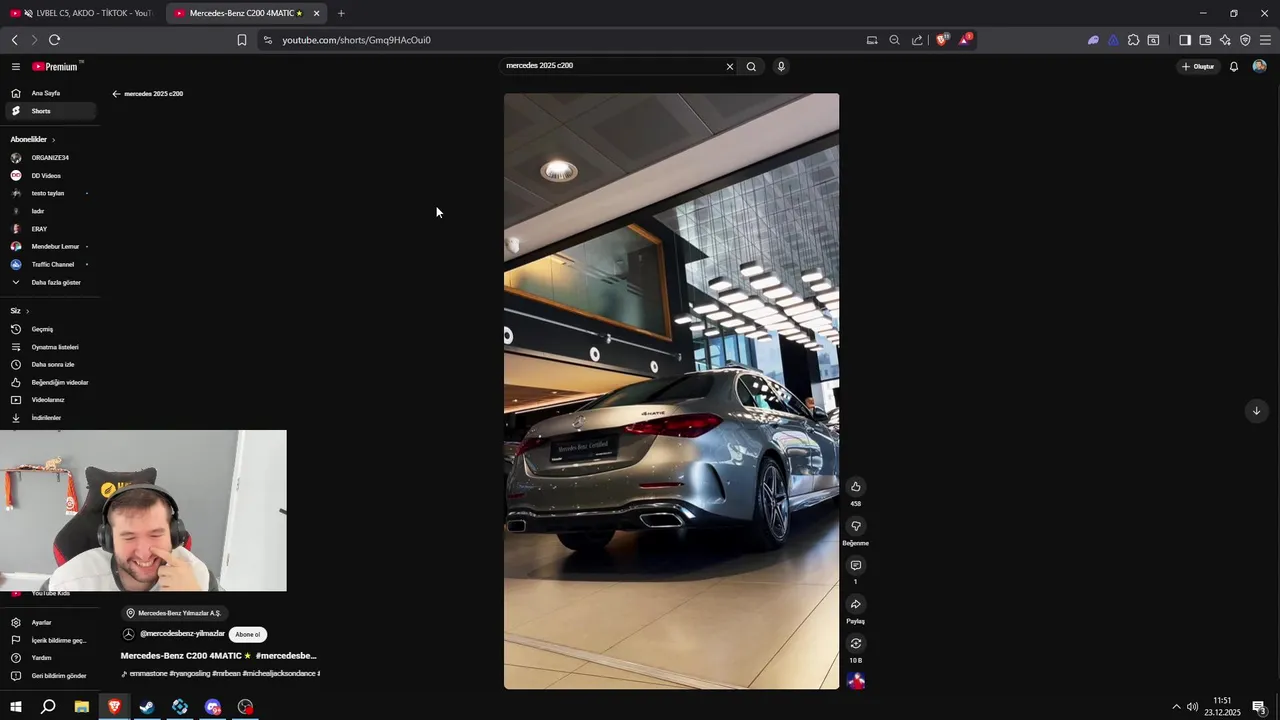This screenshot has width=1280, height=720.
Task: Open the Oluştur create button
Action: 1197,67
